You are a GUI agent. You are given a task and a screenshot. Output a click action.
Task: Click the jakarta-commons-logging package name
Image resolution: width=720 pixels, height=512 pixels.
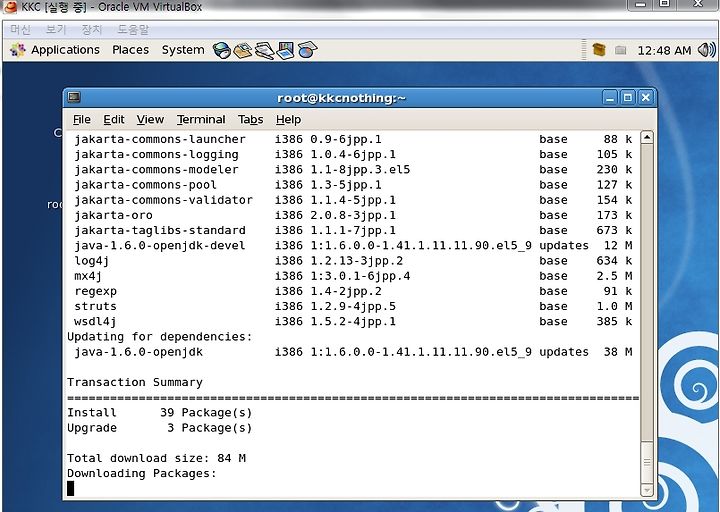[157, 154]
